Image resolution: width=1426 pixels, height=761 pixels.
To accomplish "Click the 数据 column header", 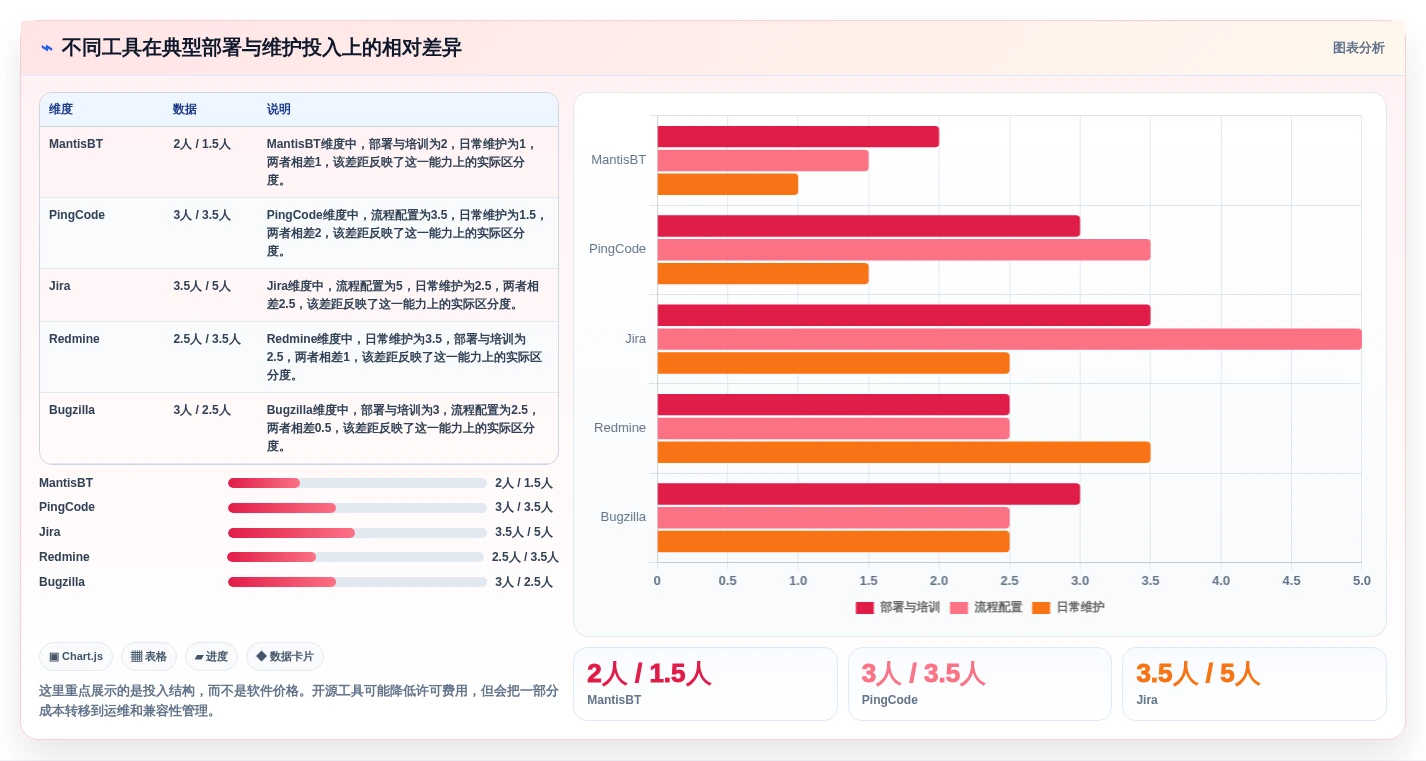I will coord(184,109).
